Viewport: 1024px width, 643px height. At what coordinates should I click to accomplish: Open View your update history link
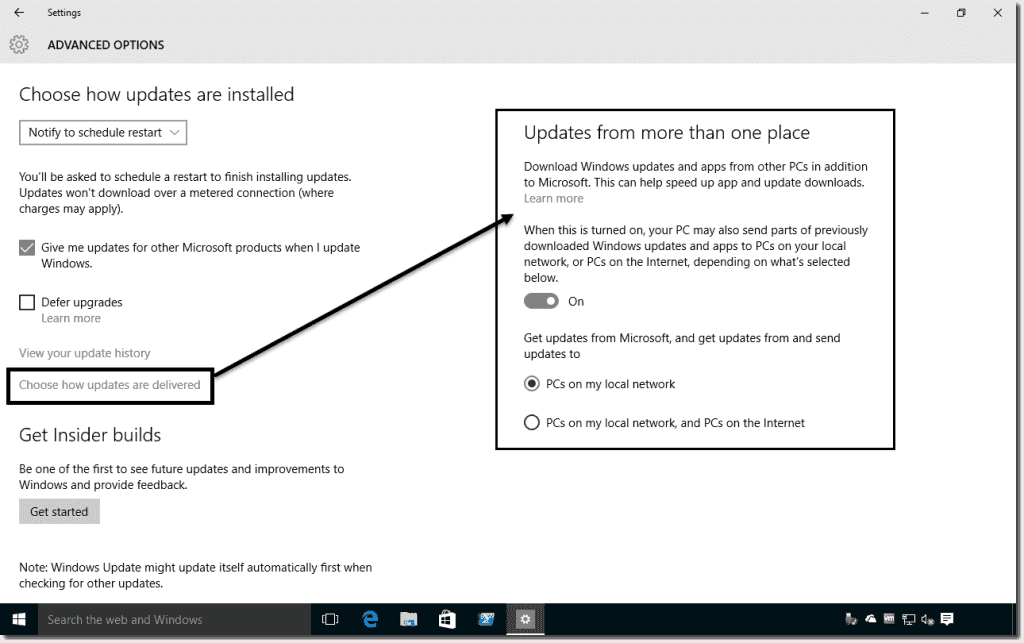84,353
